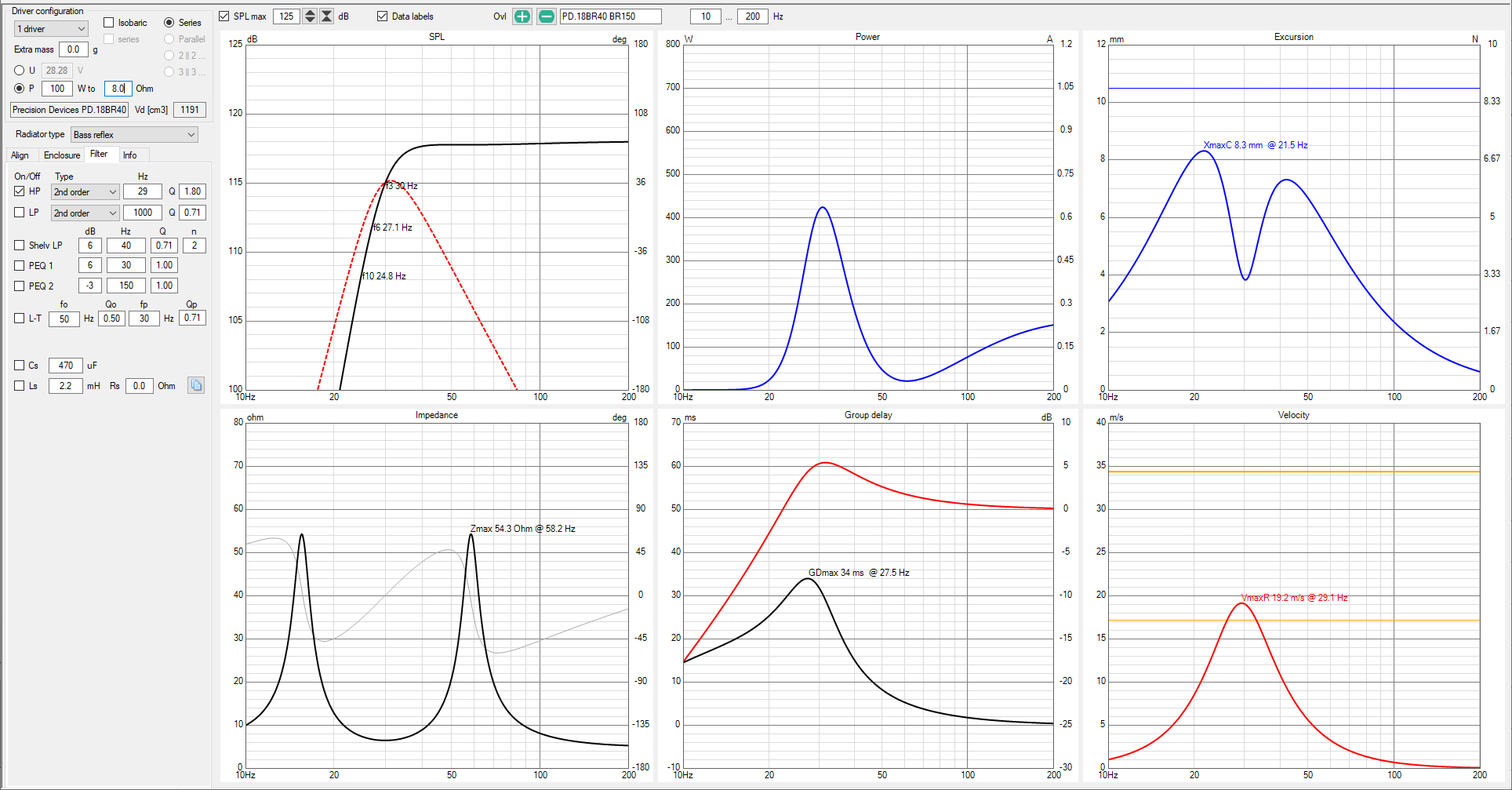The height and width of the screenshot is (790, 1512).
Task: Click the Precision Devices PD.18BR40 driver field
Action: click(x=69, y=110)
